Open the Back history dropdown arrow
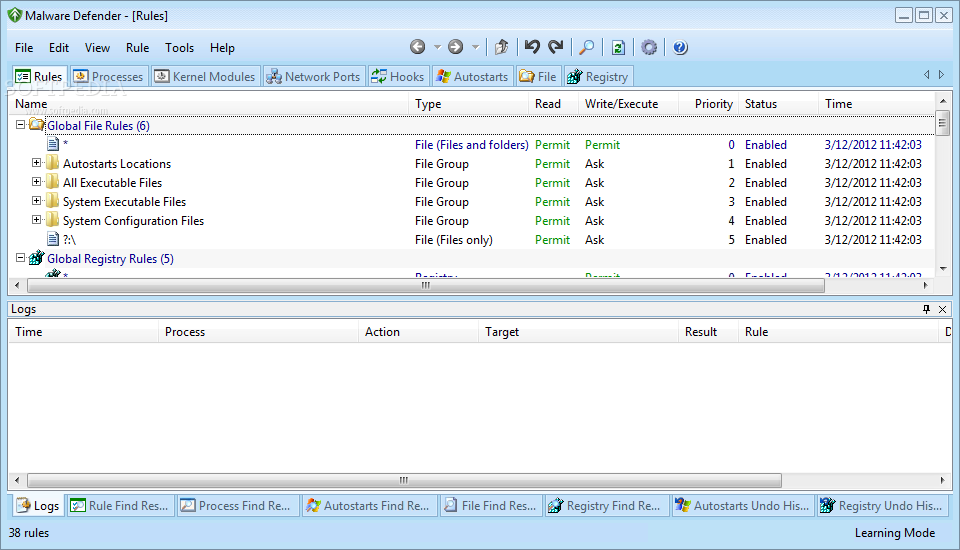The width and height of the screenshot is (960, 550). tap(437, 47)
